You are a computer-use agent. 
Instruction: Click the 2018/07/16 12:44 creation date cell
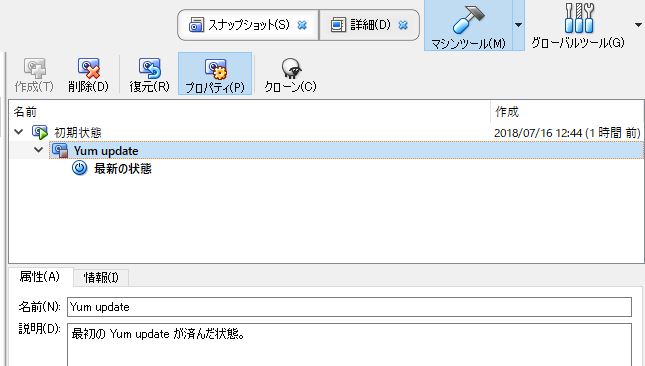coord(567,133)
